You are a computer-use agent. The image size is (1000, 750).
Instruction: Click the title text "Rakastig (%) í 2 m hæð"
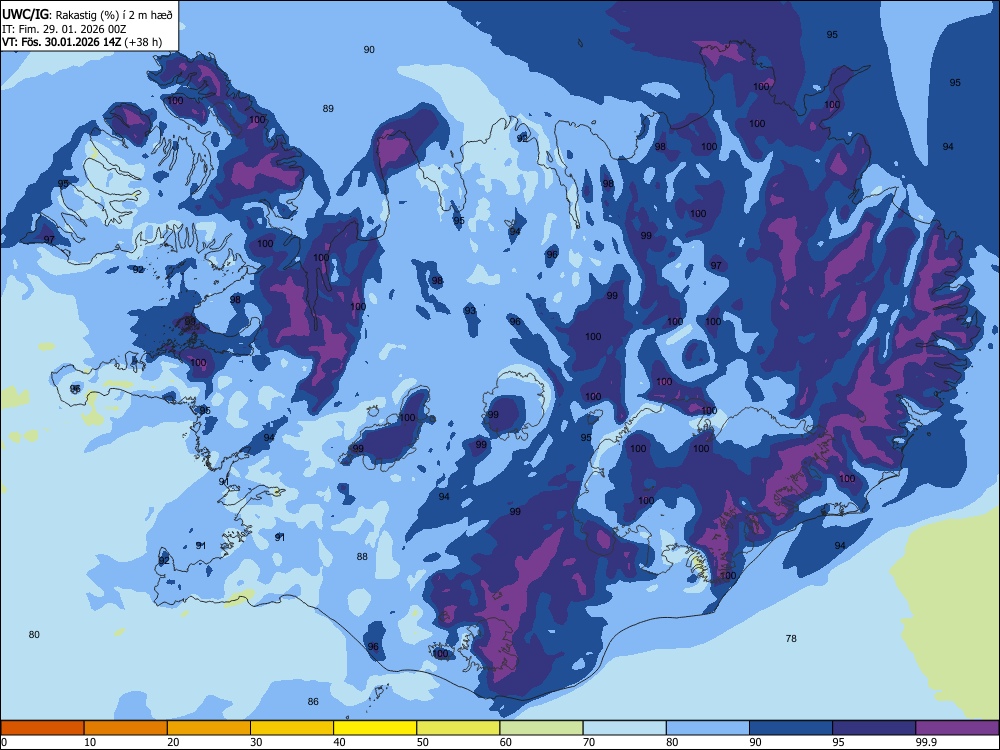114,15
